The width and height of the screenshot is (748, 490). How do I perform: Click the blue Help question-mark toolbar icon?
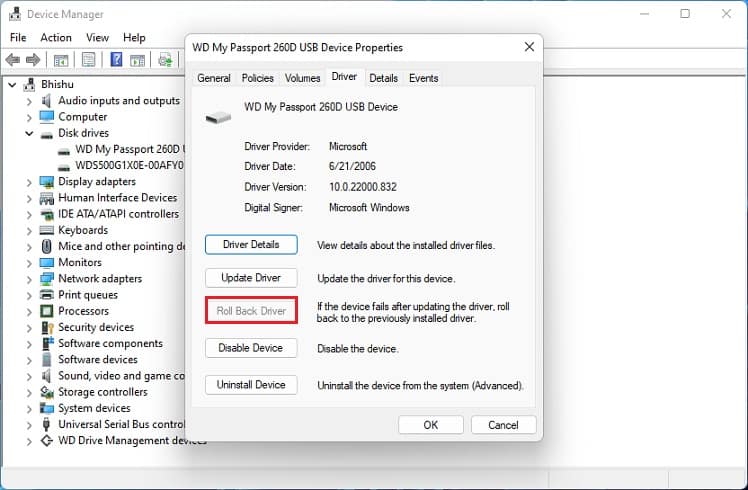pyautogui.click(x=116, y=60)
